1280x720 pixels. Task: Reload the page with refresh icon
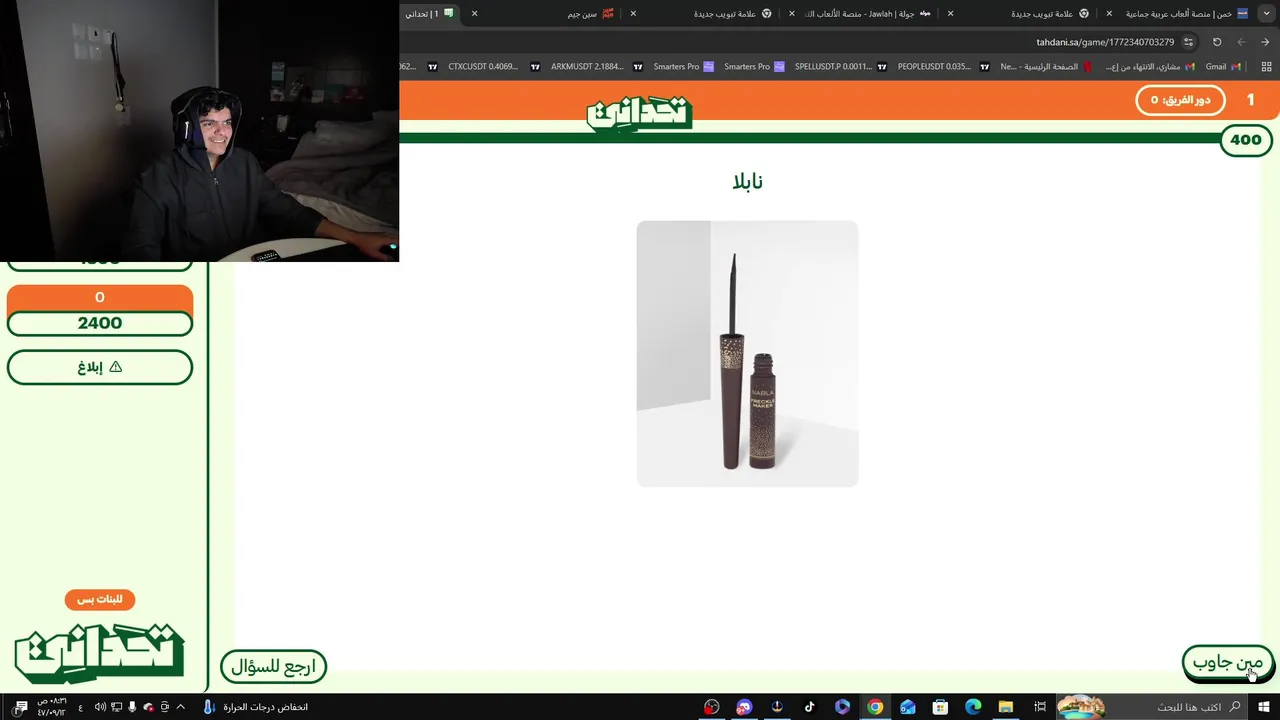[x=1217, y=42]
